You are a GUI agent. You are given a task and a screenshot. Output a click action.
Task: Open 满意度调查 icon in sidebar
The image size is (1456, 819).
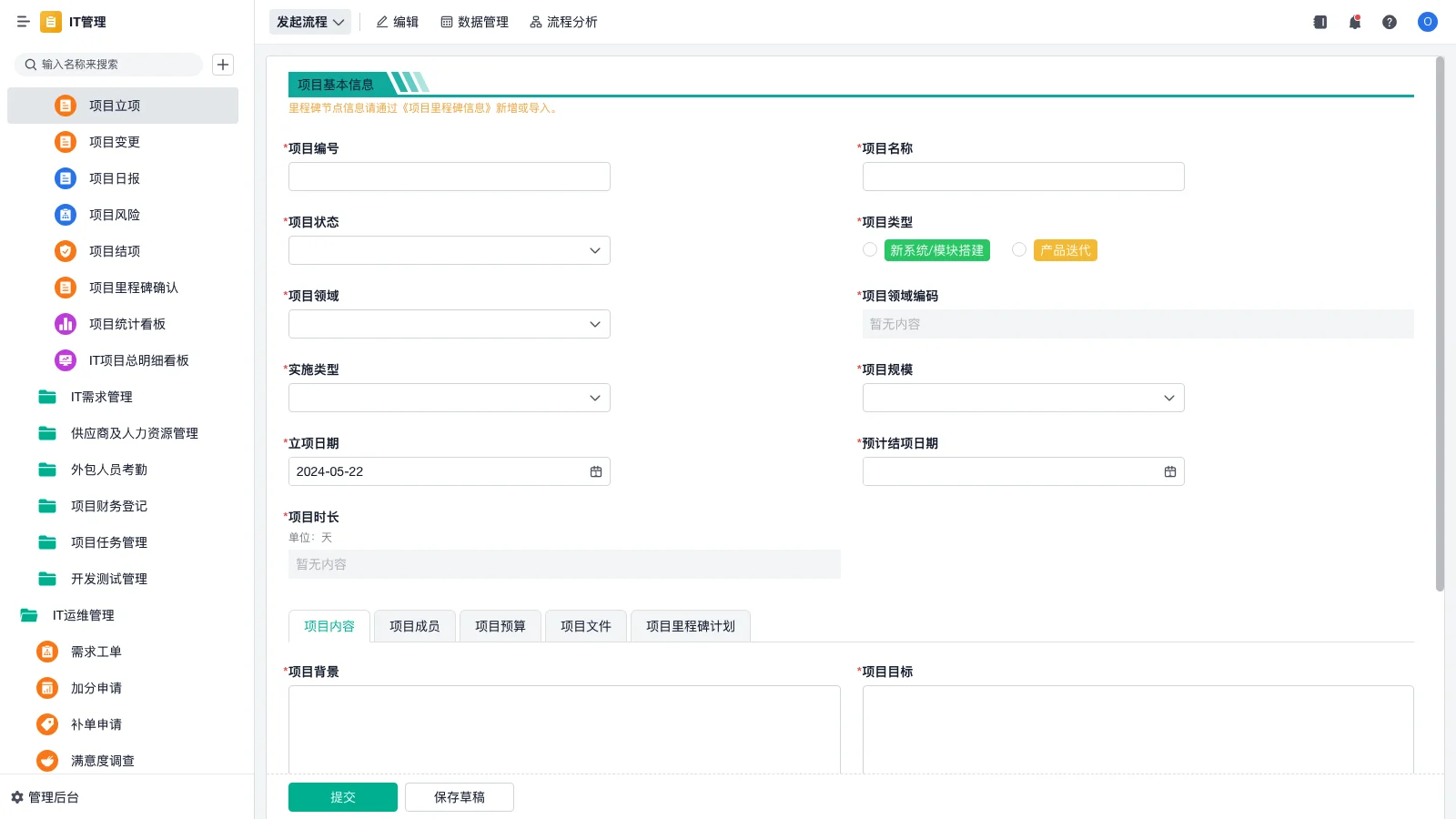pyautogui.click(x=47, y=761)
